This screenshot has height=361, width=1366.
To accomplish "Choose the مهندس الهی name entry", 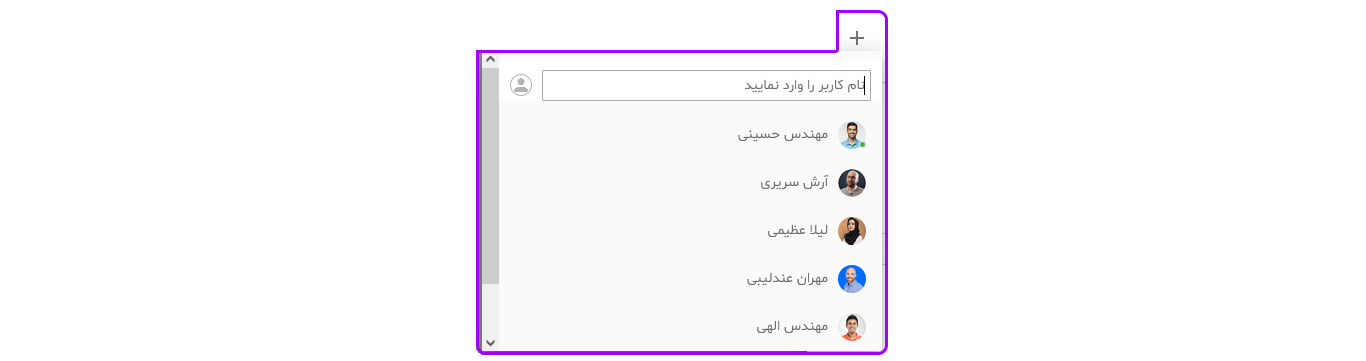I will (793, 326).
